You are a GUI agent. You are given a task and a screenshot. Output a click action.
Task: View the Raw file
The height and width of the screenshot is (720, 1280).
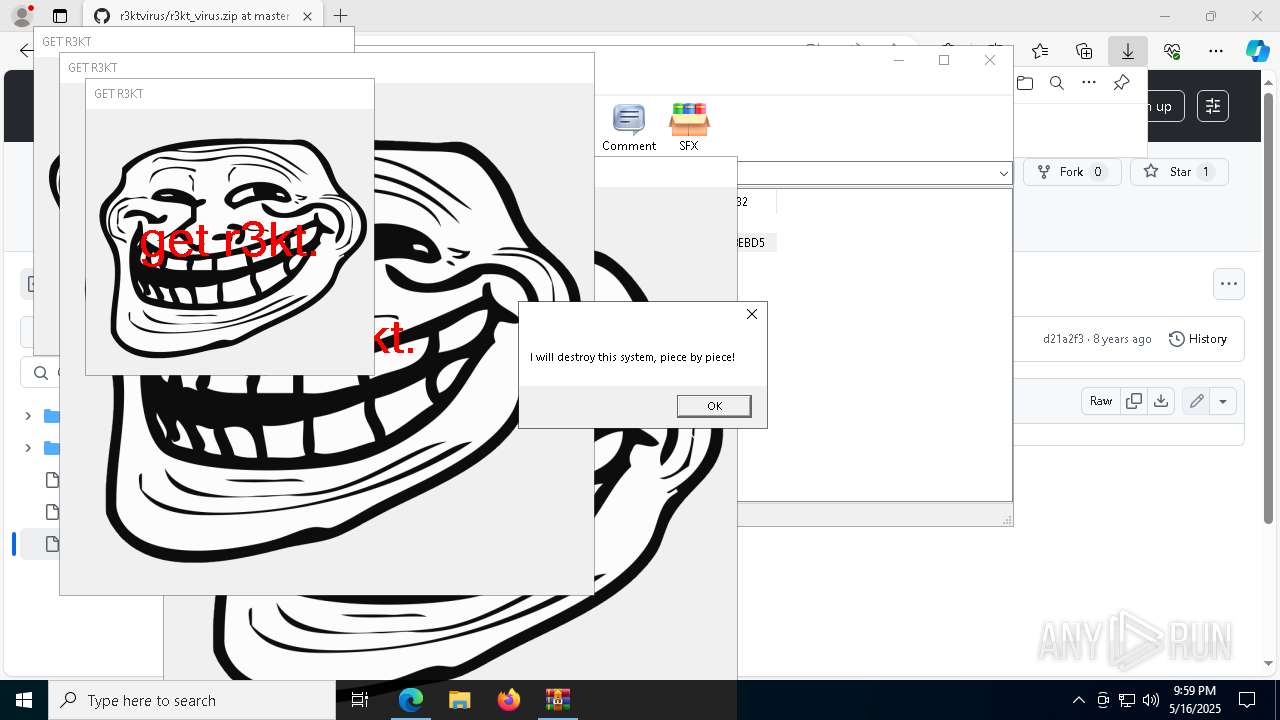(1101, 401)
